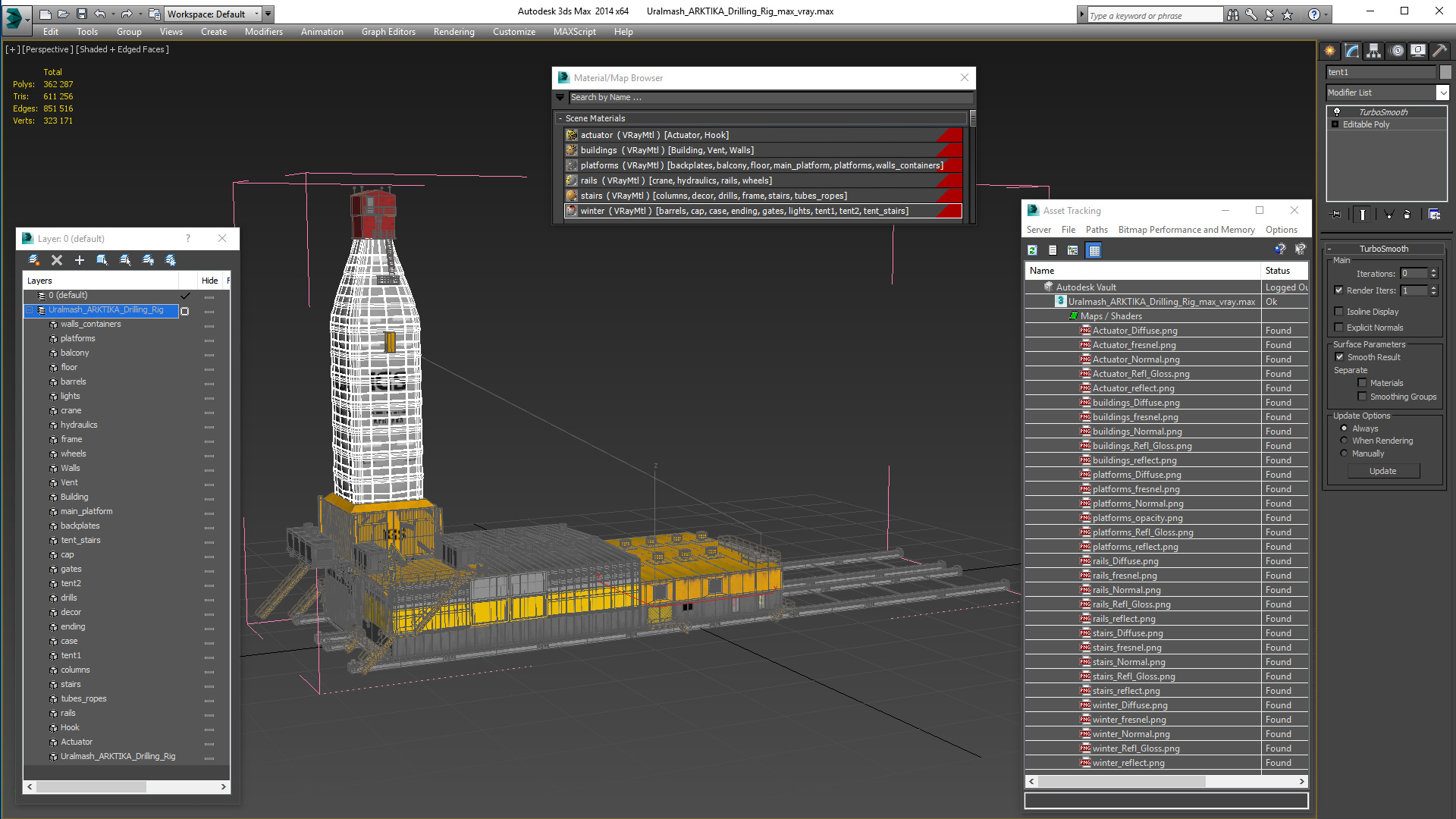The height and width of the screenshot is (819, 1456).
Task: Click the New Scene icon in quick access toolbar
Action: point(45,14)
